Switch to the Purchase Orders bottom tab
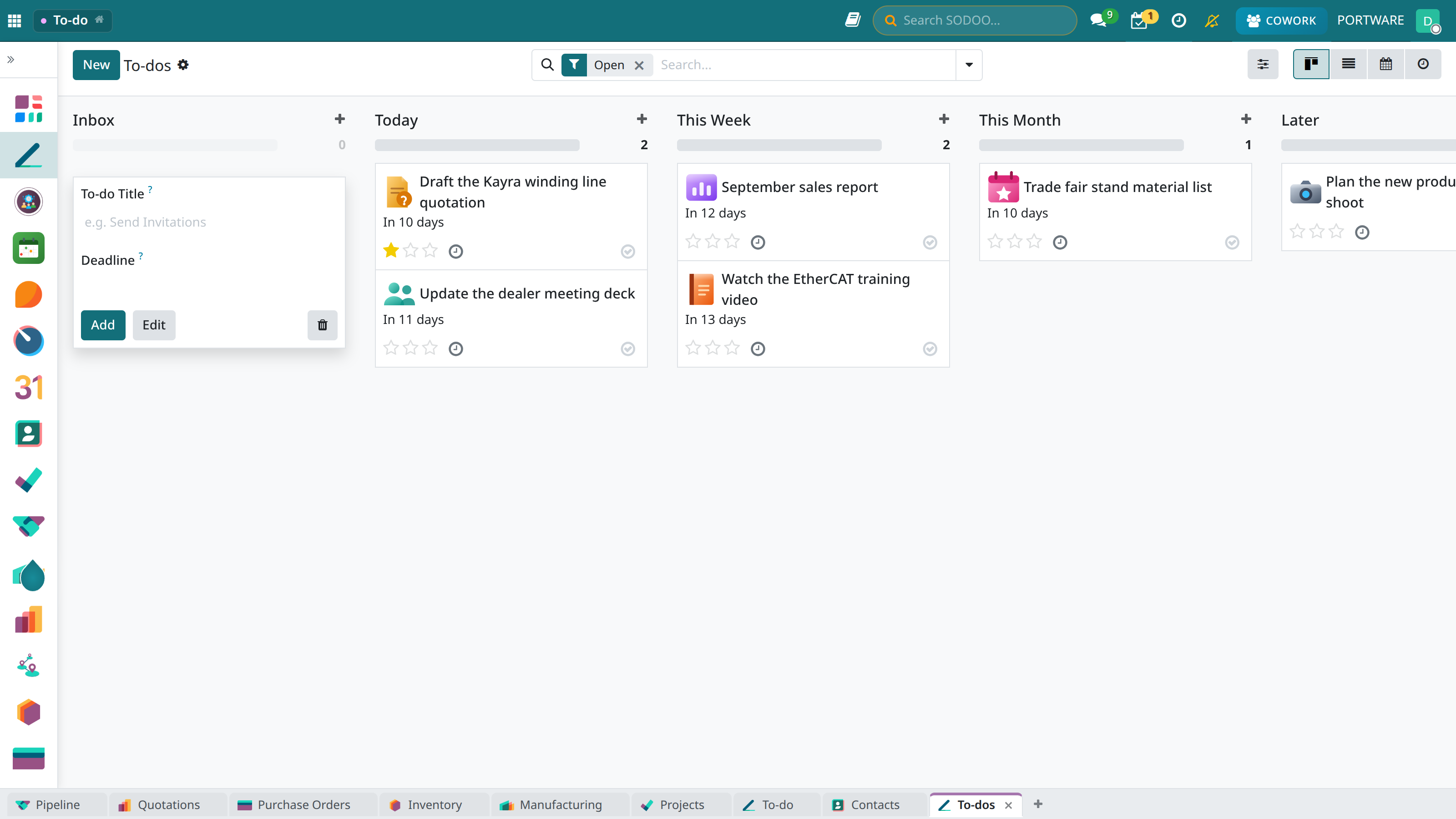 click(x=303, y=805)
